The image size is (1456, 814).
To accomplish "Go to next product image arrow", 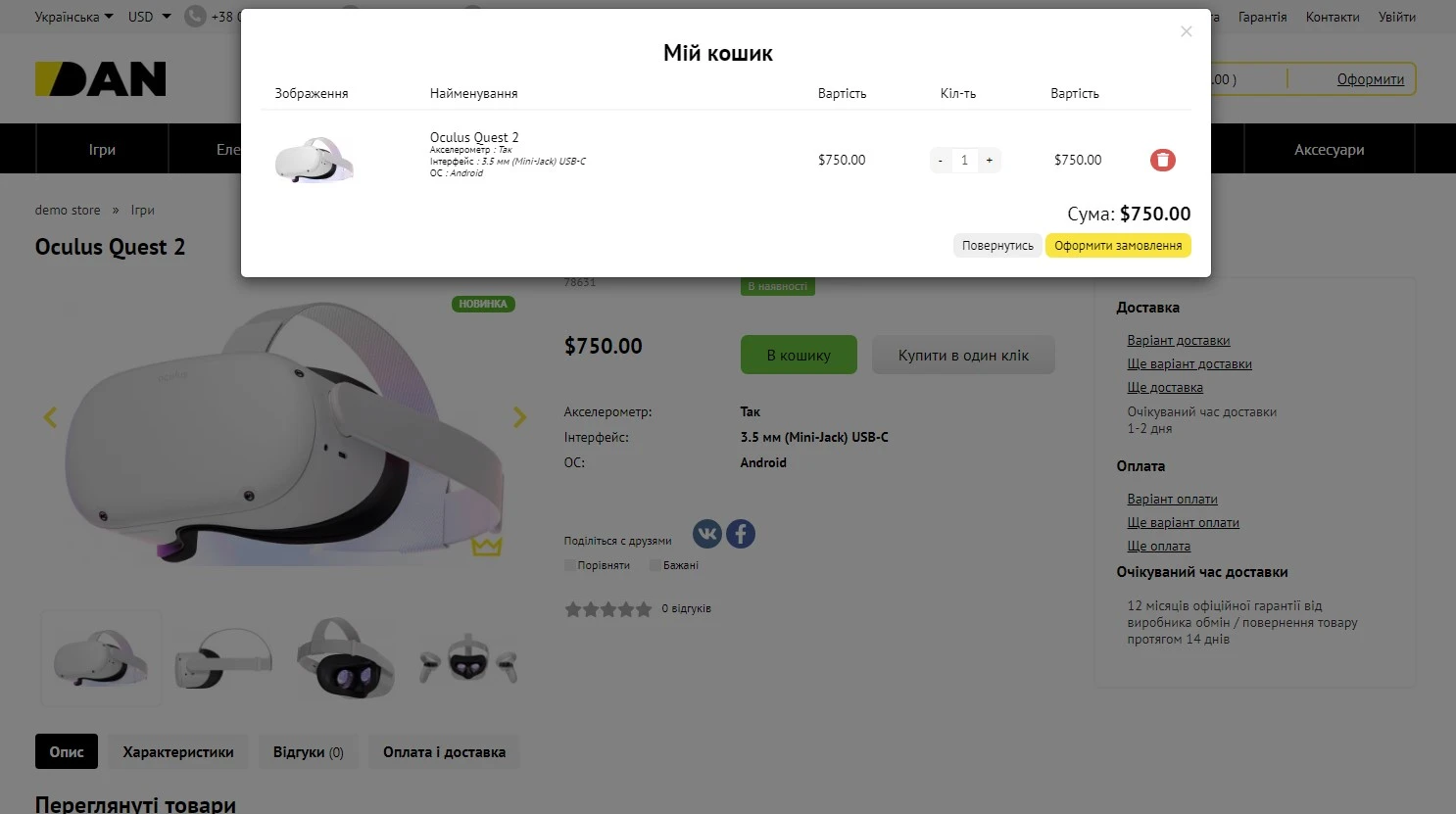I will pos(519,417).
